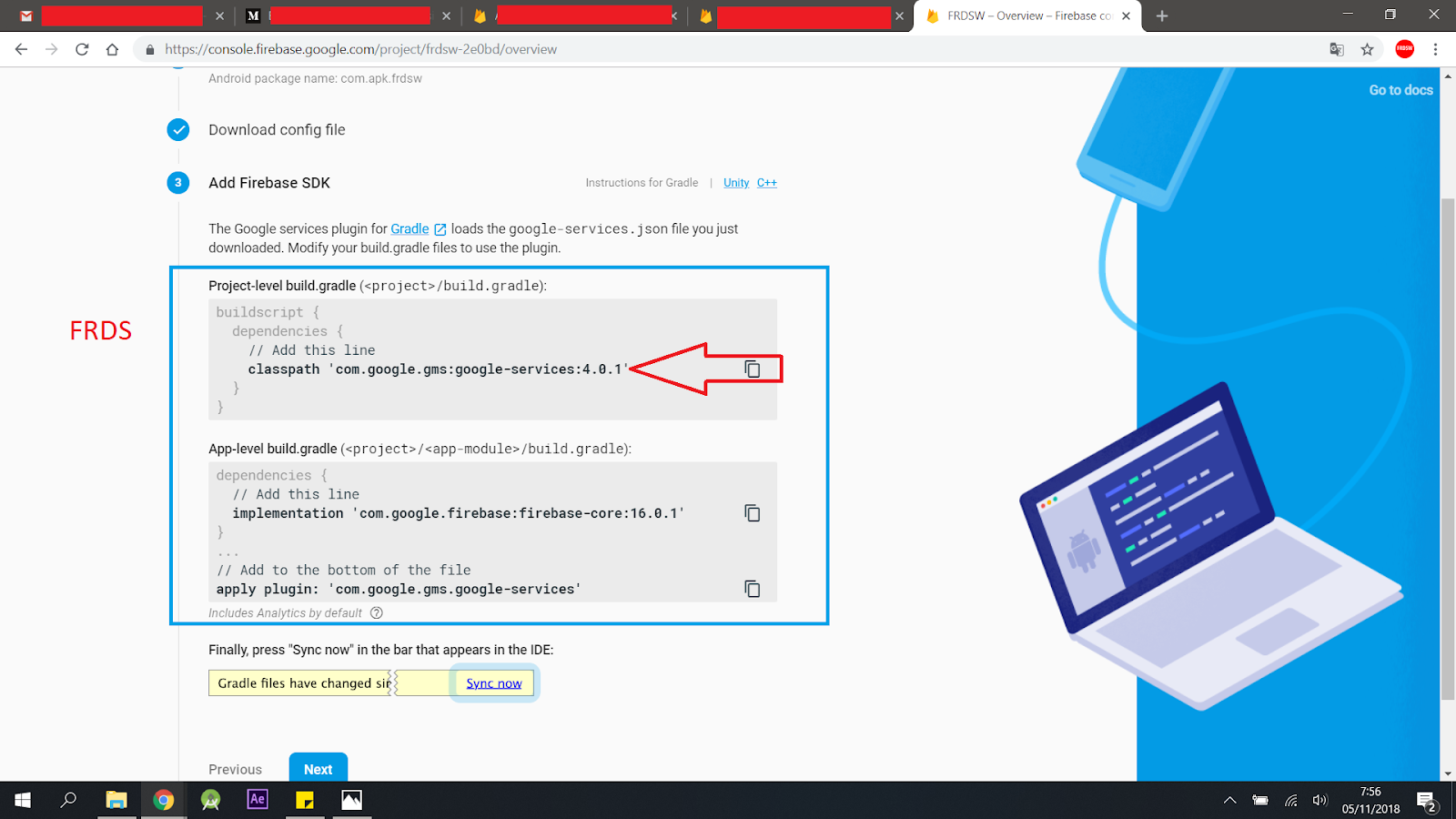Go forward in browser history
Screen dimensions: 1456x819
(52, 49)
